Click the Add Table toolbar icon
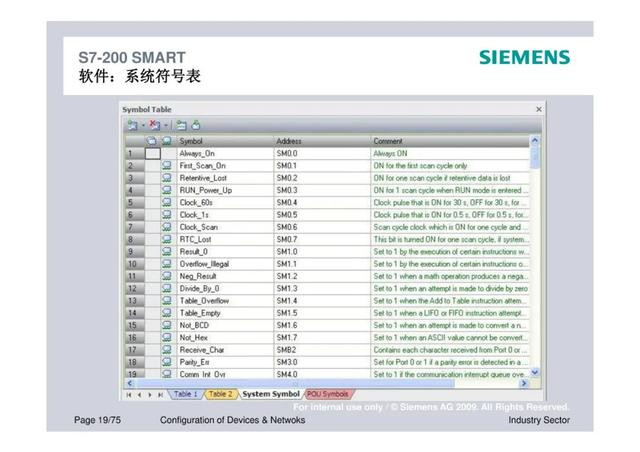The height and width of the screenshot is (452, 640). click(x=132, y=125)
